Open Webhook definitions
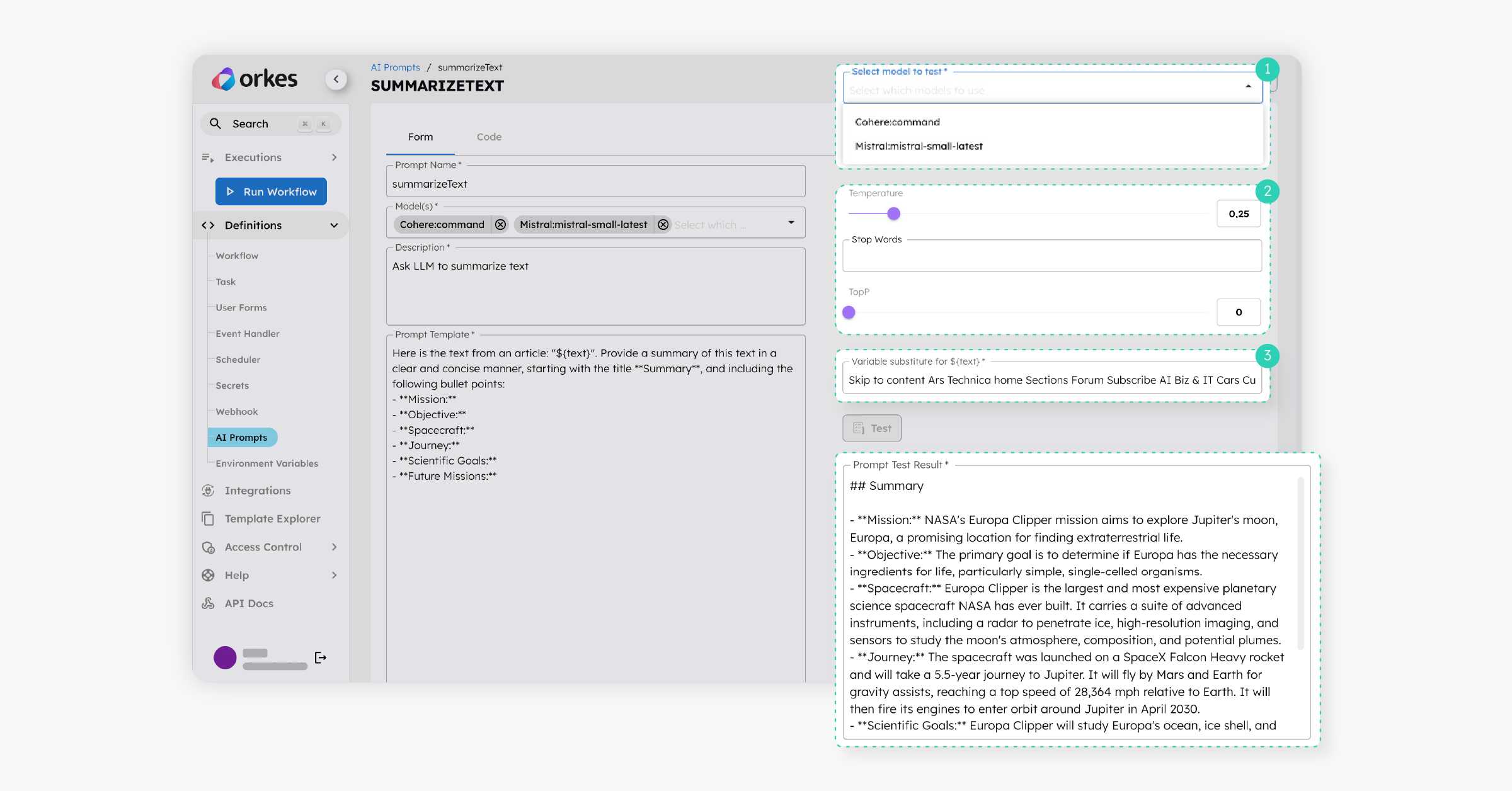Image resolution: width=1512 pixels, height=791 pixels. tap(237, 412)
